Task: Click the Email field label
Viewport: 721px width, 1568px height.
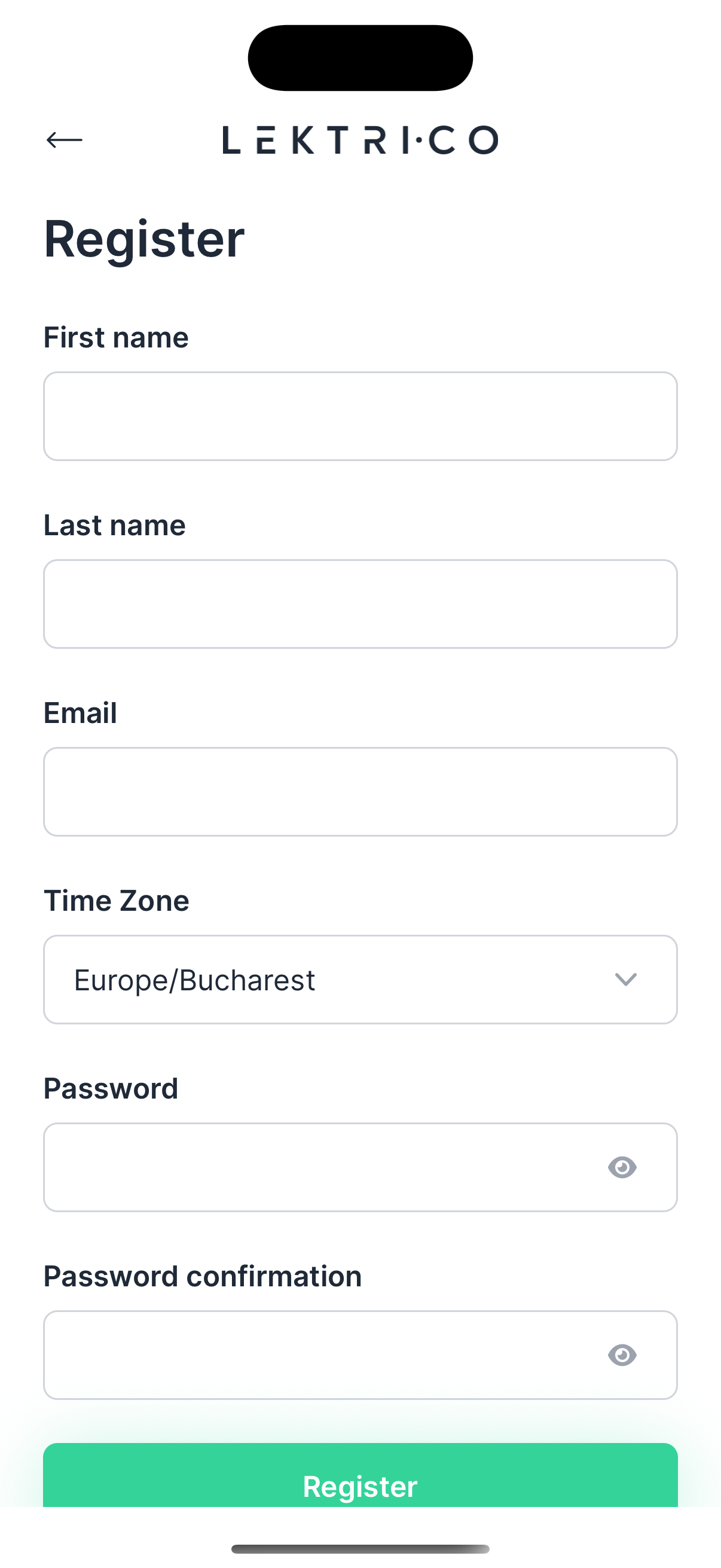Action: tap(80, 713)
